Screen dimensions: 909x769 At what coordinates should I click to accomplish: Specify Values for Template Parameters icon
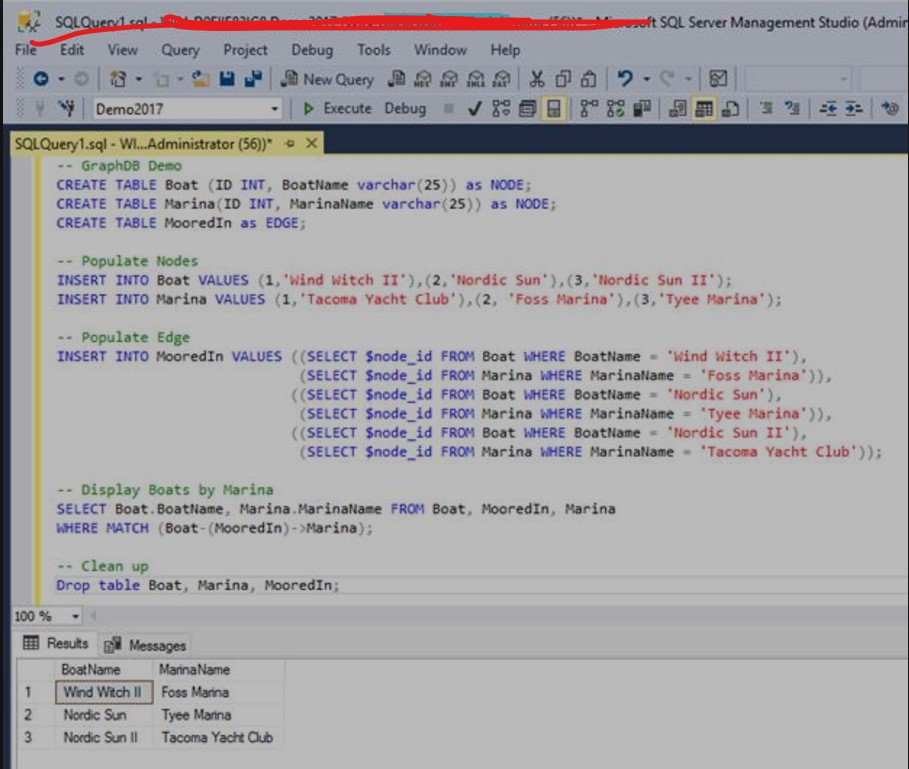[890, 108]
